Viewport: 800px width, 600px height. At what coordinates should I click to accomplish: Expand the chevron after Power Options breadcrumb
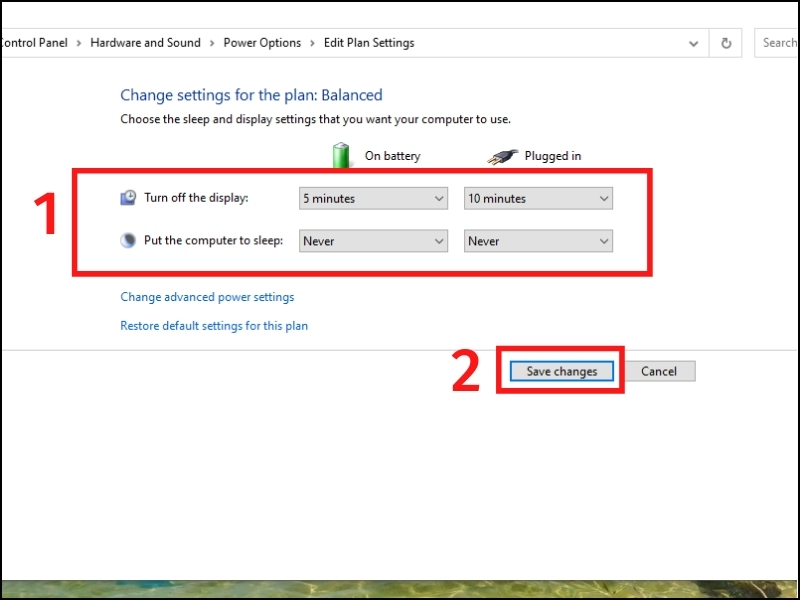(x=312, y=43)
